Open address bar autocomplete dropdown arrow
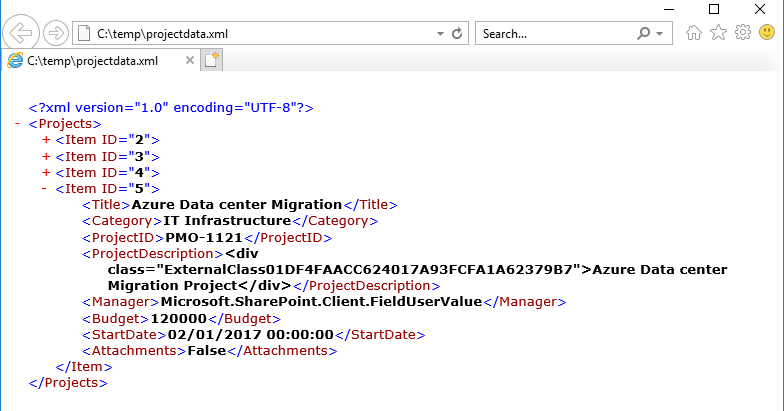This screenshot has height=411, width=784. click(x=440, y=34)
